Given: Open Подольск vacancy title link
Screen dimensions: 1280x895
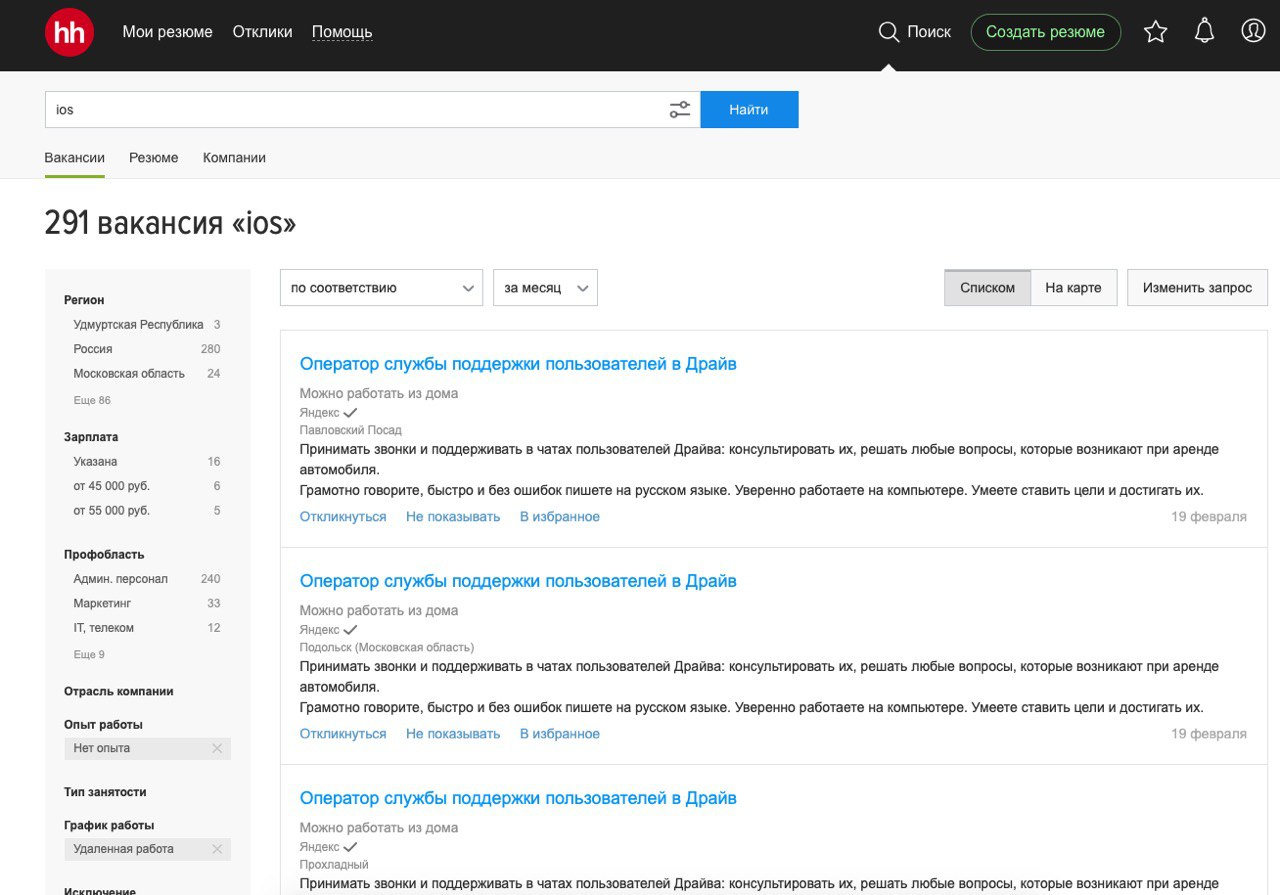Looking at the screenshot, I should 518,581.
